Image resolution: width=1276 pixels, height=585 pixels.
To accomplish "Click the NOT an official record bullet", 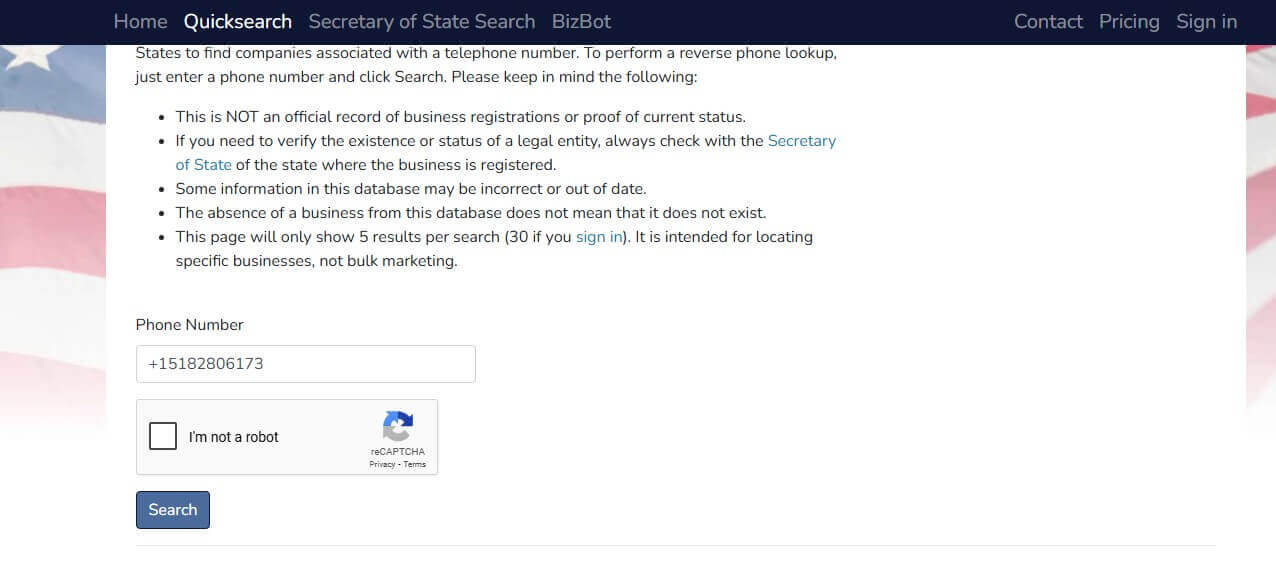I will 461,117.
